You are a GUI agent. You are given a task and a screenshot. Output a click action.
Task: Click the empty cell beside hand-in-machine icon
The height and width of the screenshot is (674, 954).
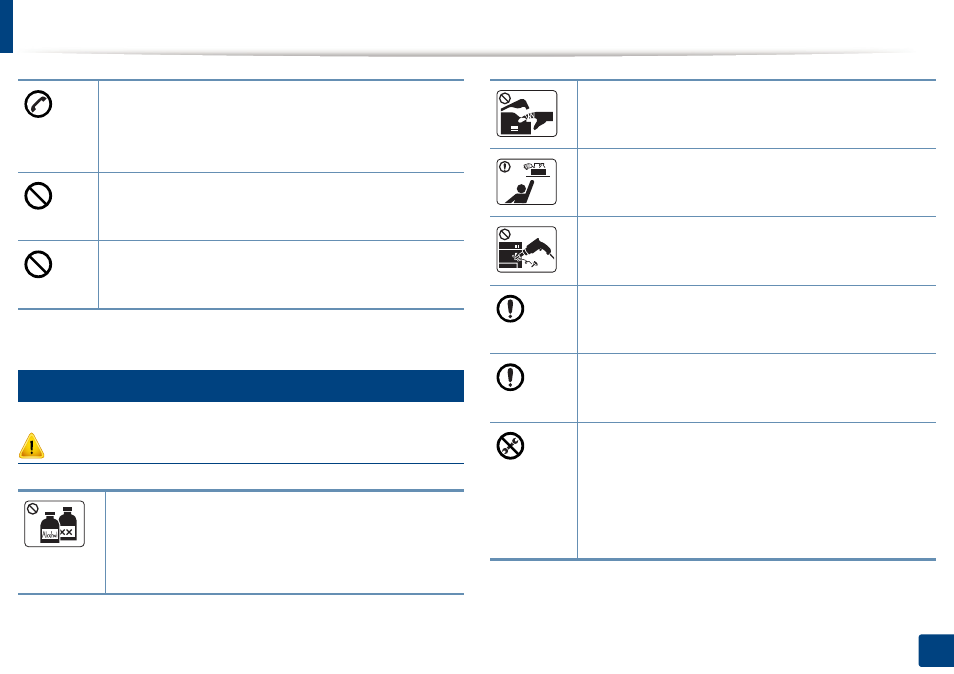click(x=756, y=114)
